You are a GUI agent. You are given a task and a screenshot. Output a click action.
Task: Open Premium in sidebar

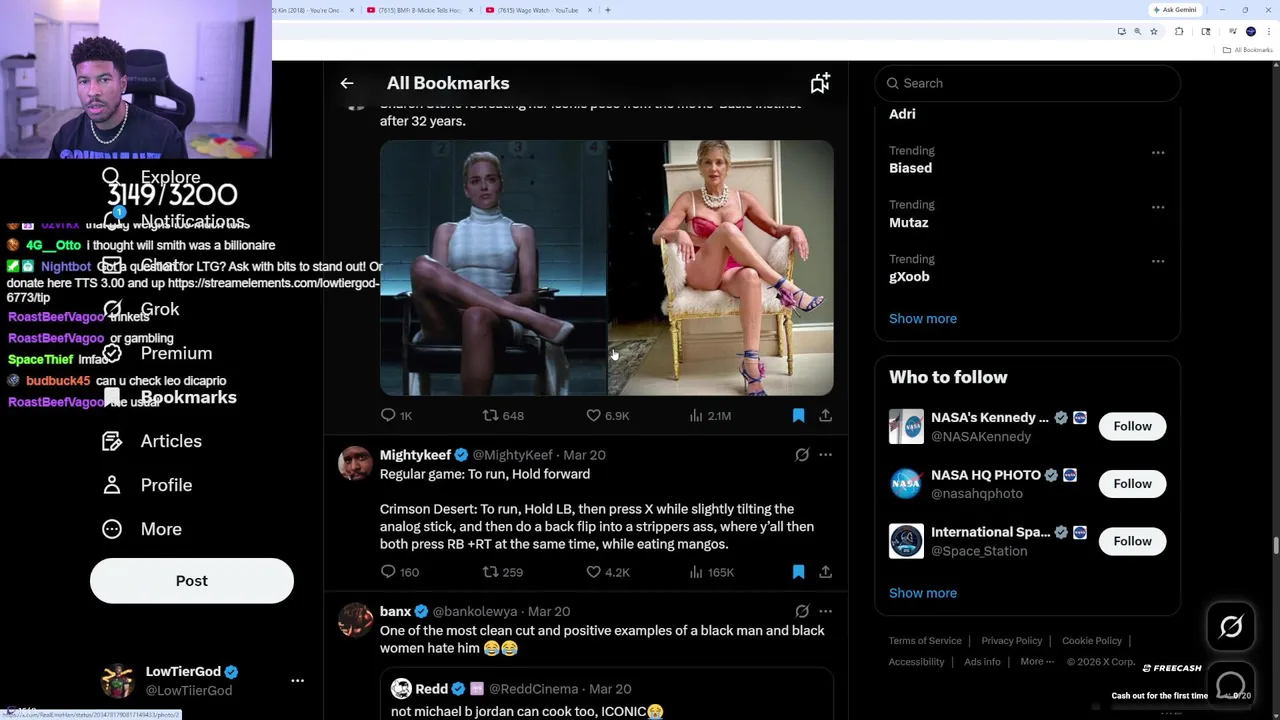coord(157,353)
